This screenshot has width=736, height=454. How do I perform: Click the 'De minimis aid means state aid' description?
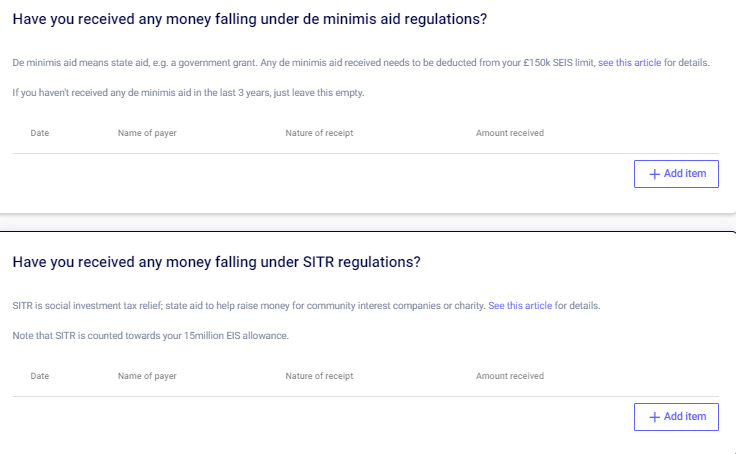click(300, 62)
